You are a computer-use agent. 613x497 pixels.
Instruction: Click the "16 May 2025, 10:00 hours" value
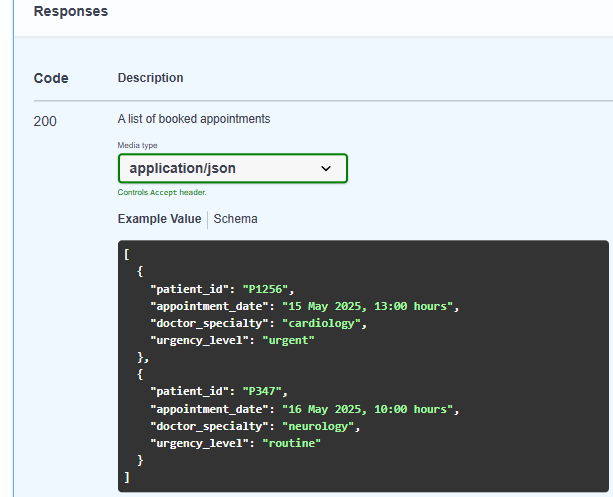pyautogui.click(x=367, y=409)
